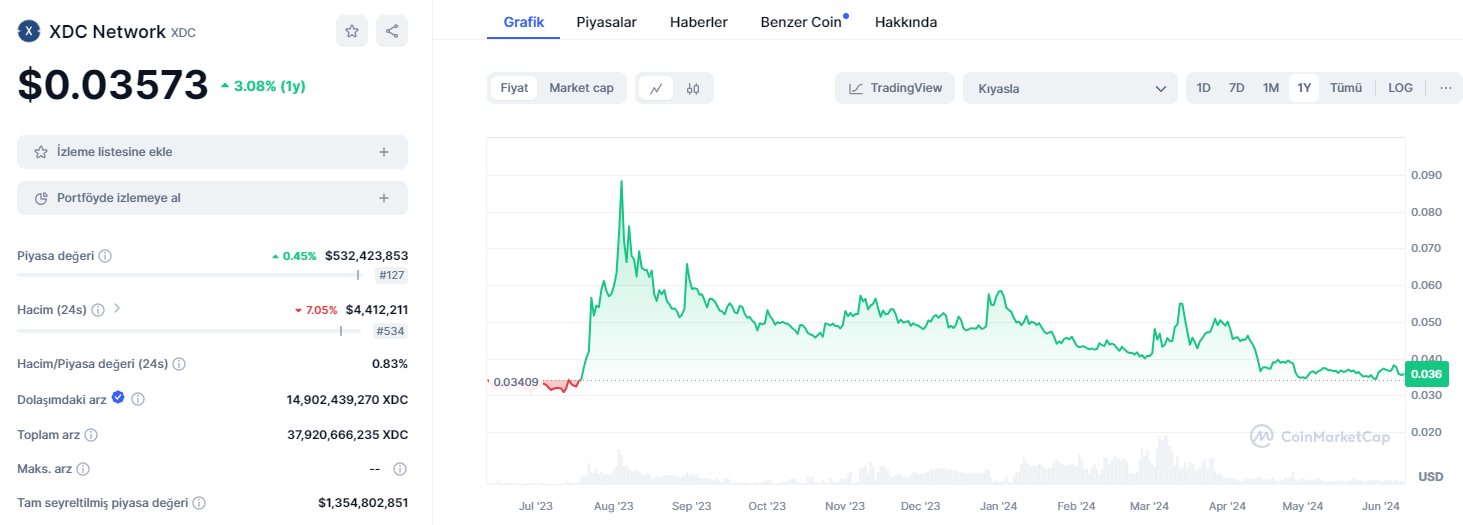The height and width of the screenshot is (525, 1463).
Task: Click the Piyasa değeri progress slider
Action: click(x=190, y=275)
